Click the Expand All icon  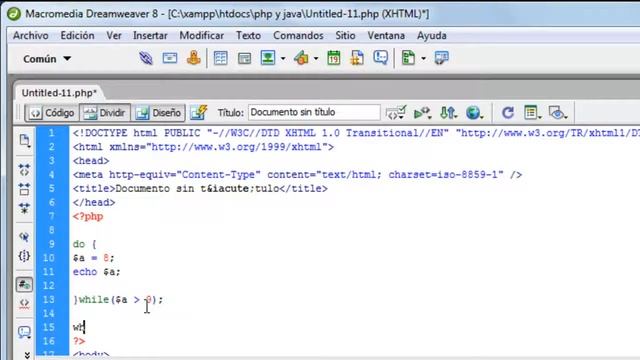[24, 208]
